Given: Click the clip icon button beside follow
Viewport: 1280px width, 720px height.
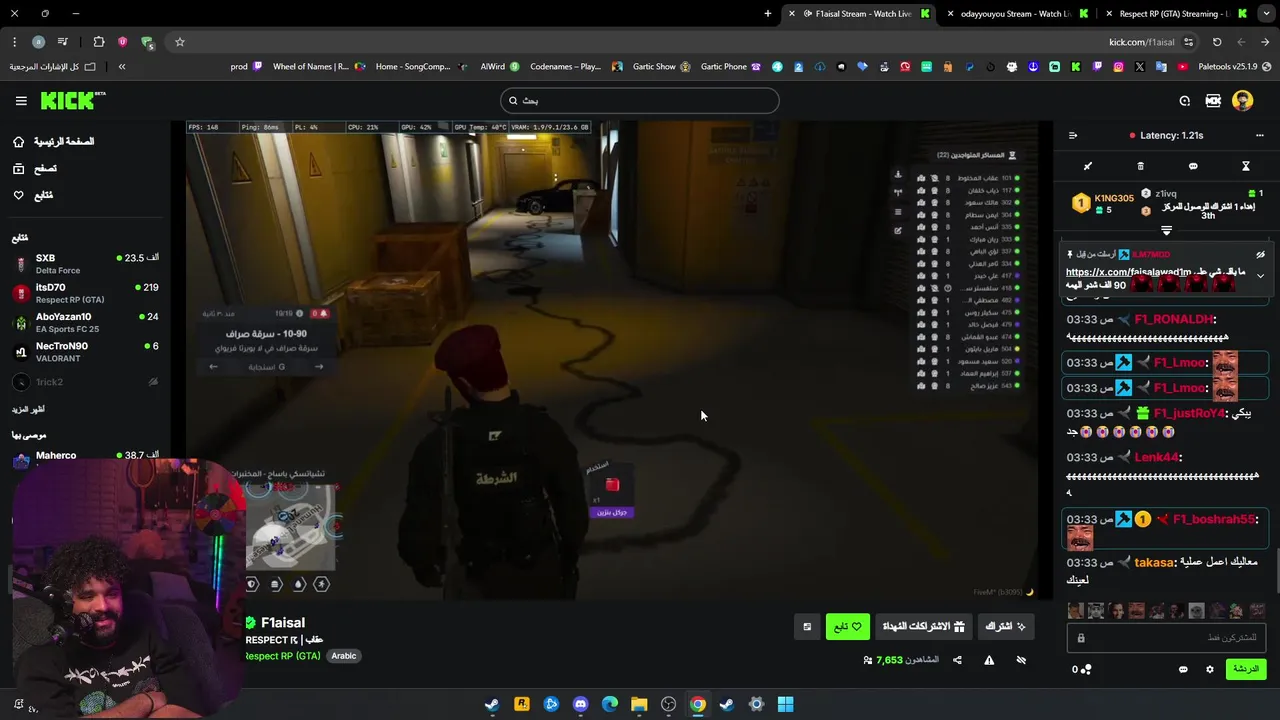Looking at the screenshot, I should pos(807,627).
